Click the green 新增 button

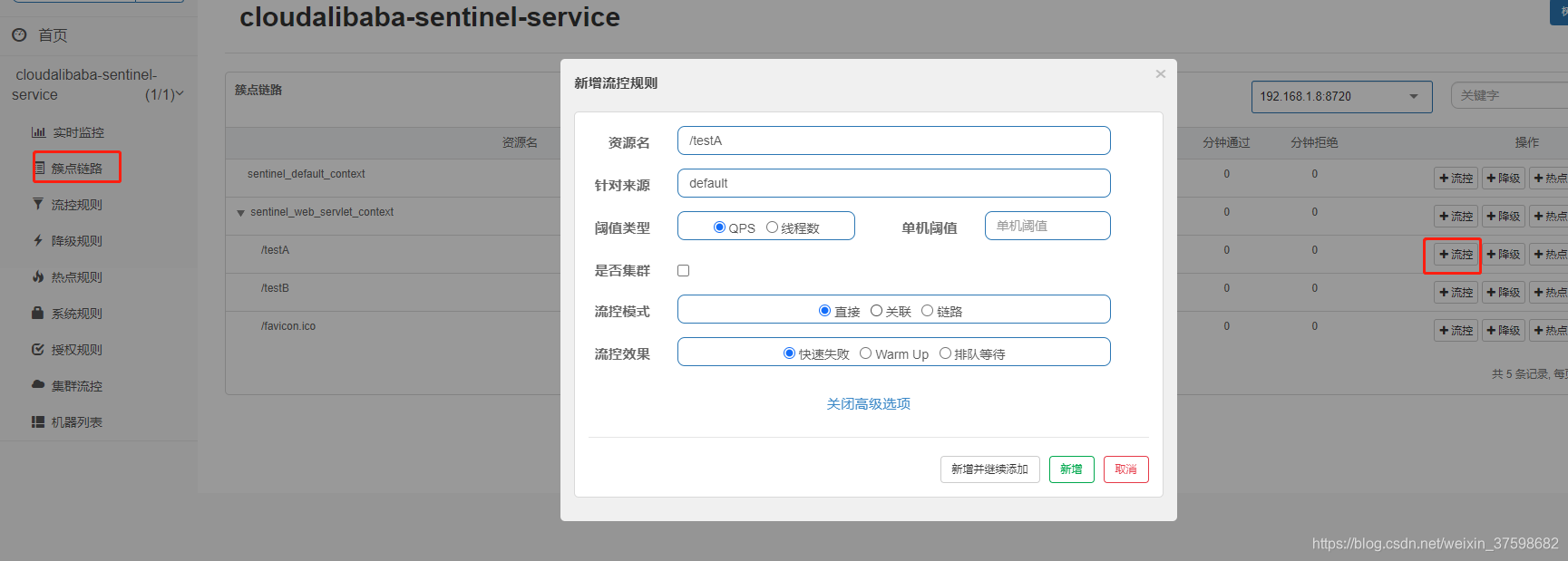pyautogui.click(x=1071, y=469)
